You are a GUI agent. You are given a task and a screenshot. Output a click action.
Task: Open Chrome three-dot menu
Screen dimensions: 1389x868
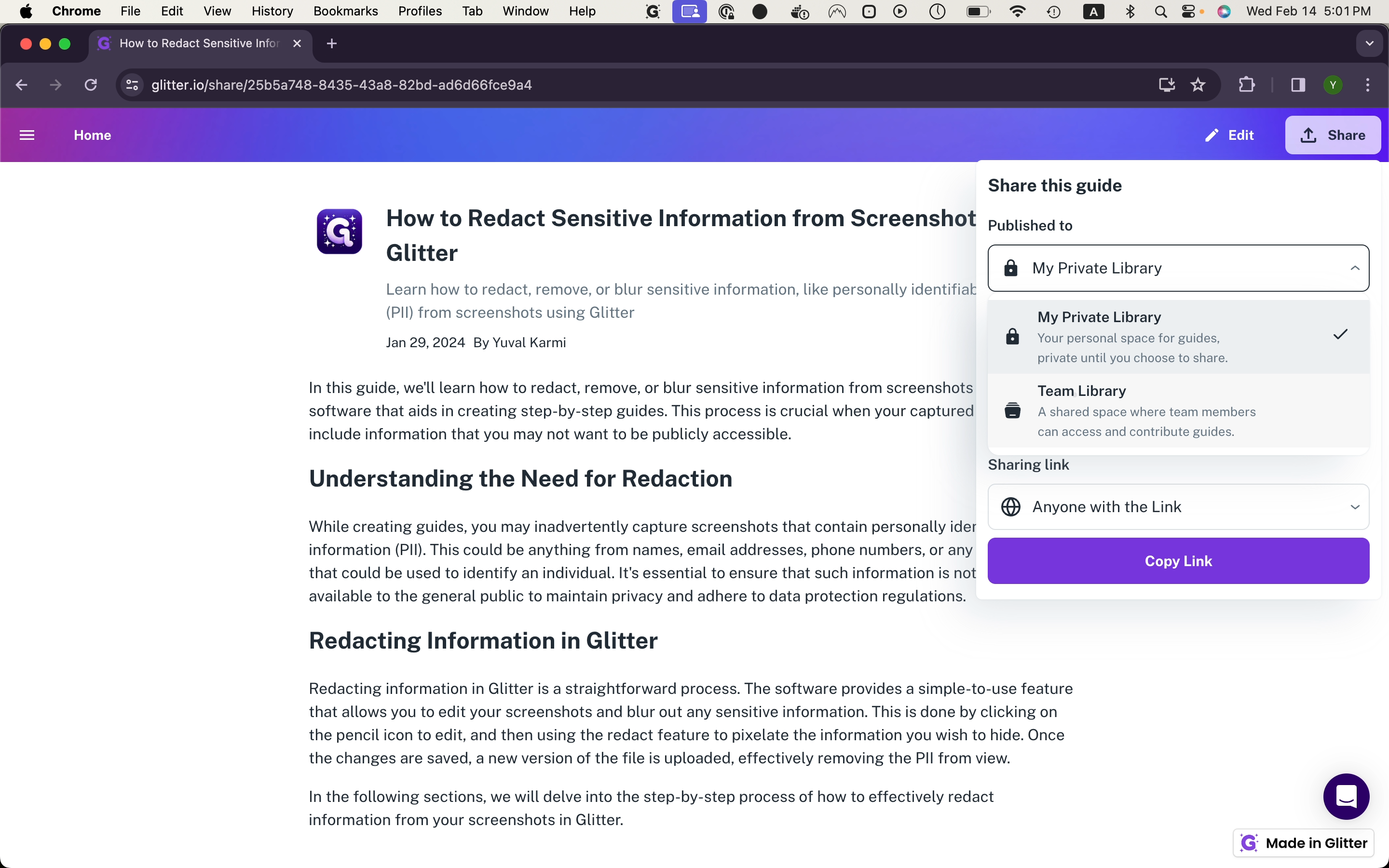click(1368, 85)
